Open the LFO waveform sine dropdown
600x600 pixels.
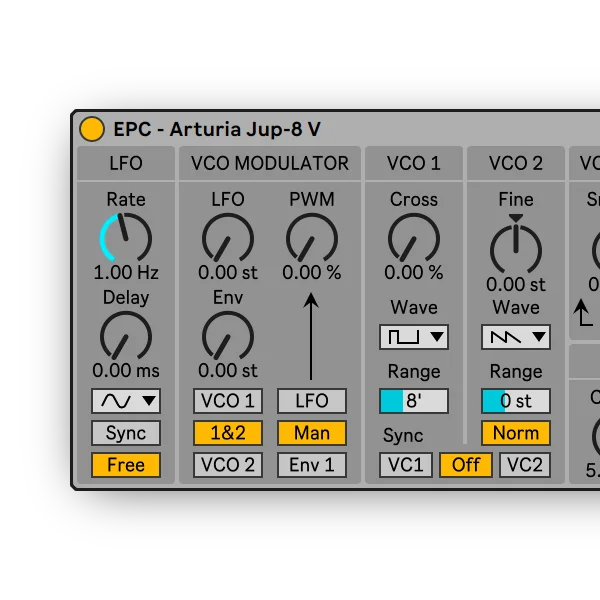126,401
